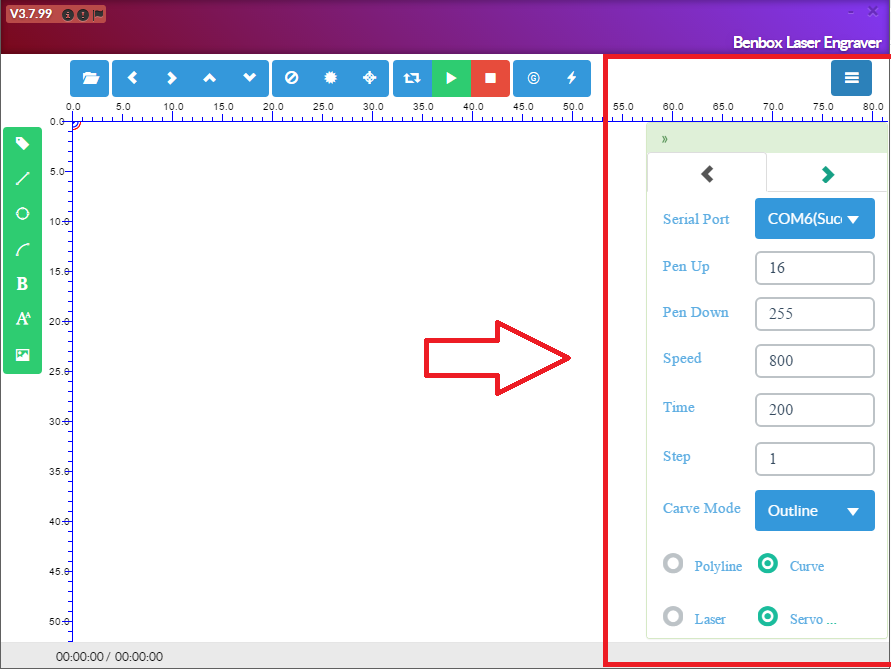The width and height of the screenshot is (891, 669).
Task: Click the Pen Up value field
Action: (x=814, y=268)
